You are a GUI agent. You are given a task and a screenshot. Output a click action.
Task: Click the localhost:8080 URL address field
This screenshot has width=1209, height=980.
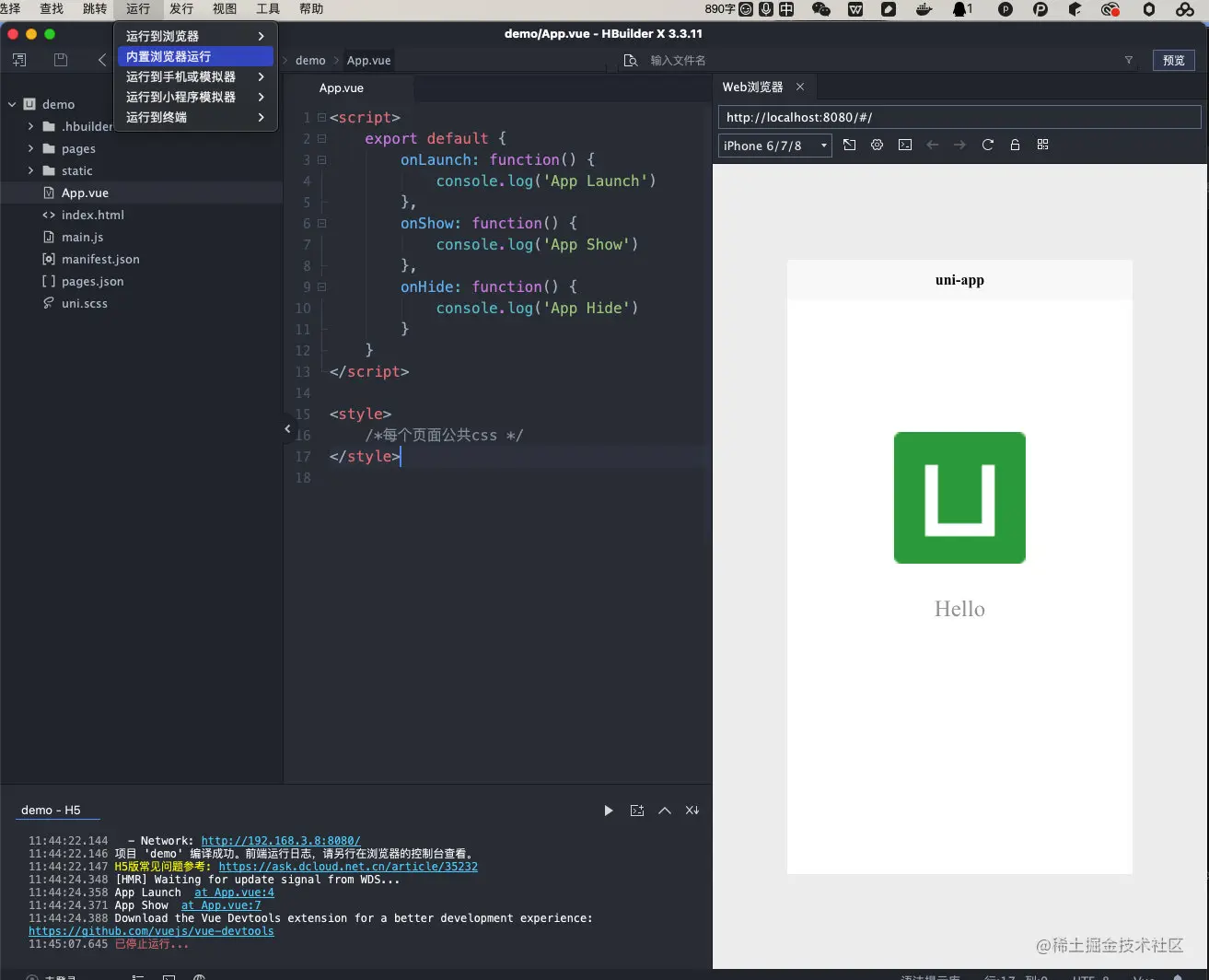click(x=959, y=117)
